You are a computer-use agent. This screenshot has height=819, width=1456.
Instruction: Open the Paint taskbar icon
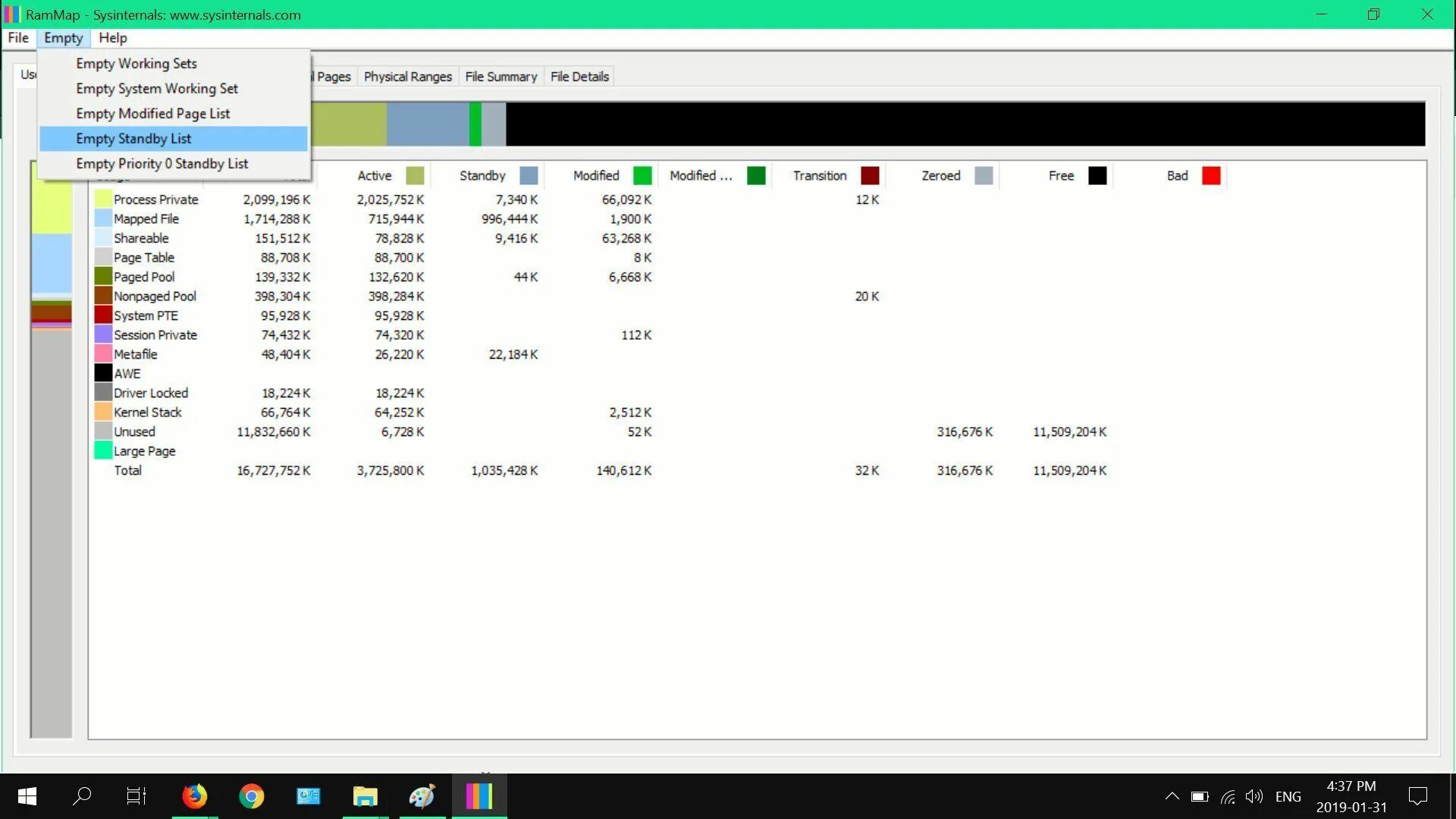pos(422,796)
